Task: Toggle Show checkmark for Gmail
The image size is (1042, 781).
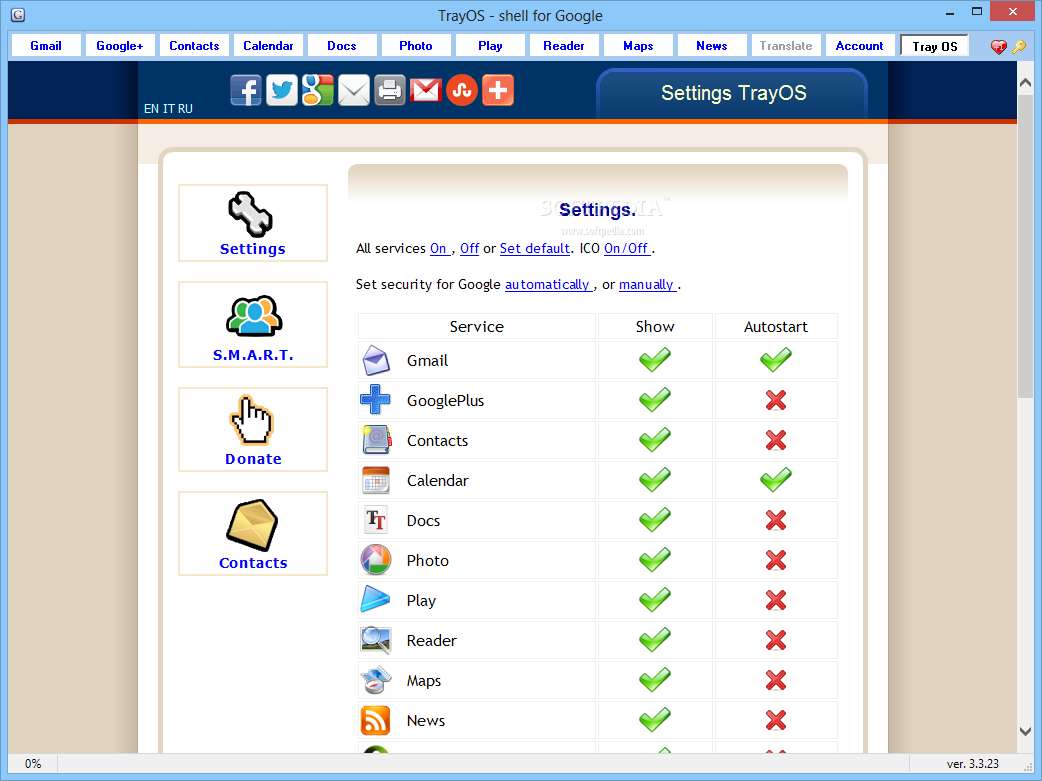Action: click(655, 360)
